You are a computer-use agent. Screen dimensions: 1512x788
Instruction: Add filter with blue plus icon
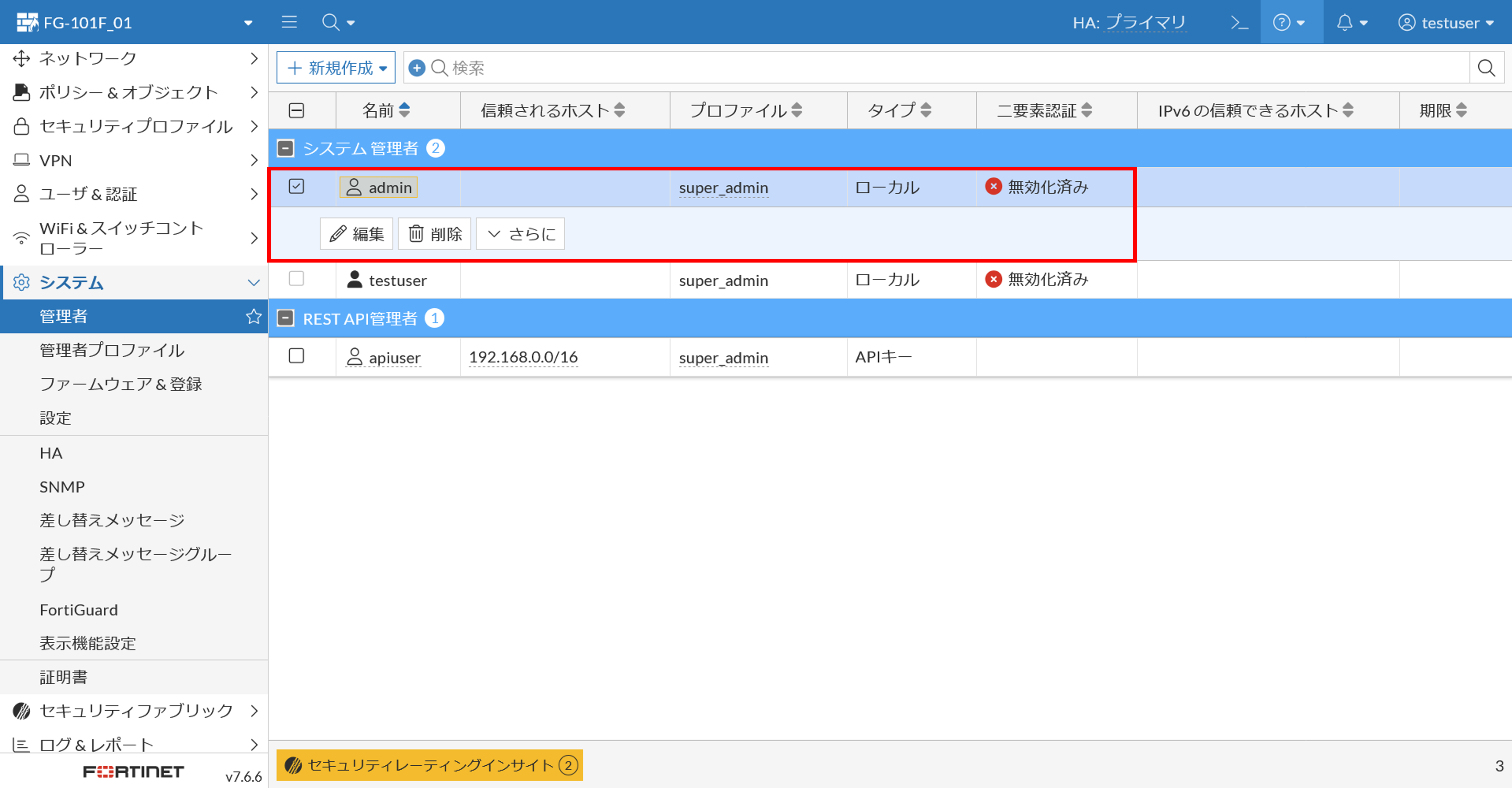pyautogui.click(x=417, y=68)
